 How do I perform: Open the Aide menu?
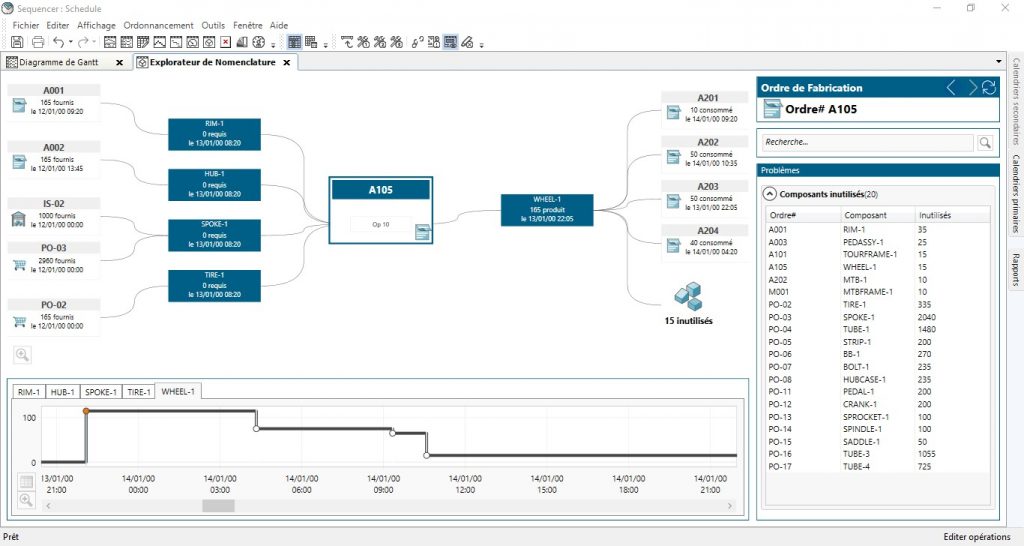point(279,25)
